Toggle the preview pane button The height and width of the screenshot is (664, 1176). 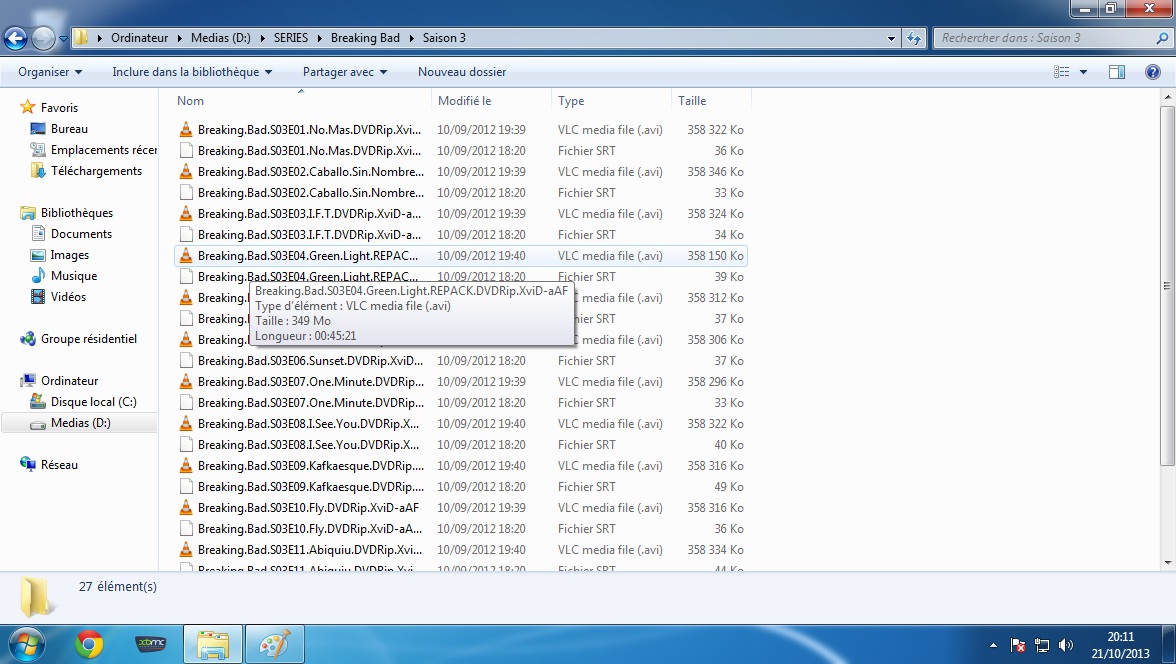point(1117,72)
